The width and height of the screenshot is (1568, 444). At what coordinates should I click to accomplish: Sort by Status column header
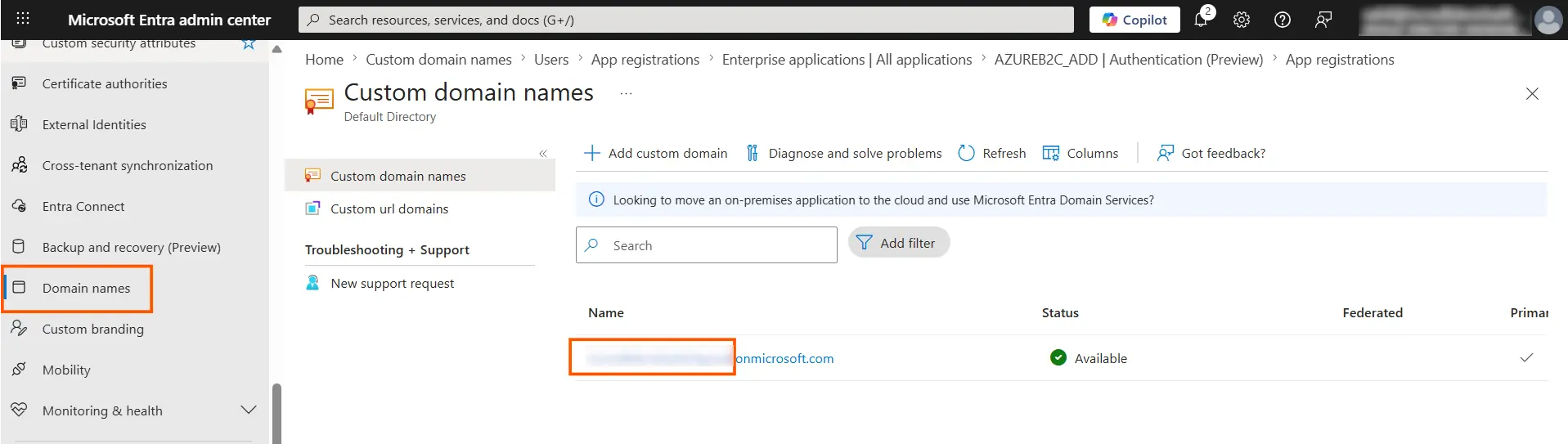[x=1060, y=312]
